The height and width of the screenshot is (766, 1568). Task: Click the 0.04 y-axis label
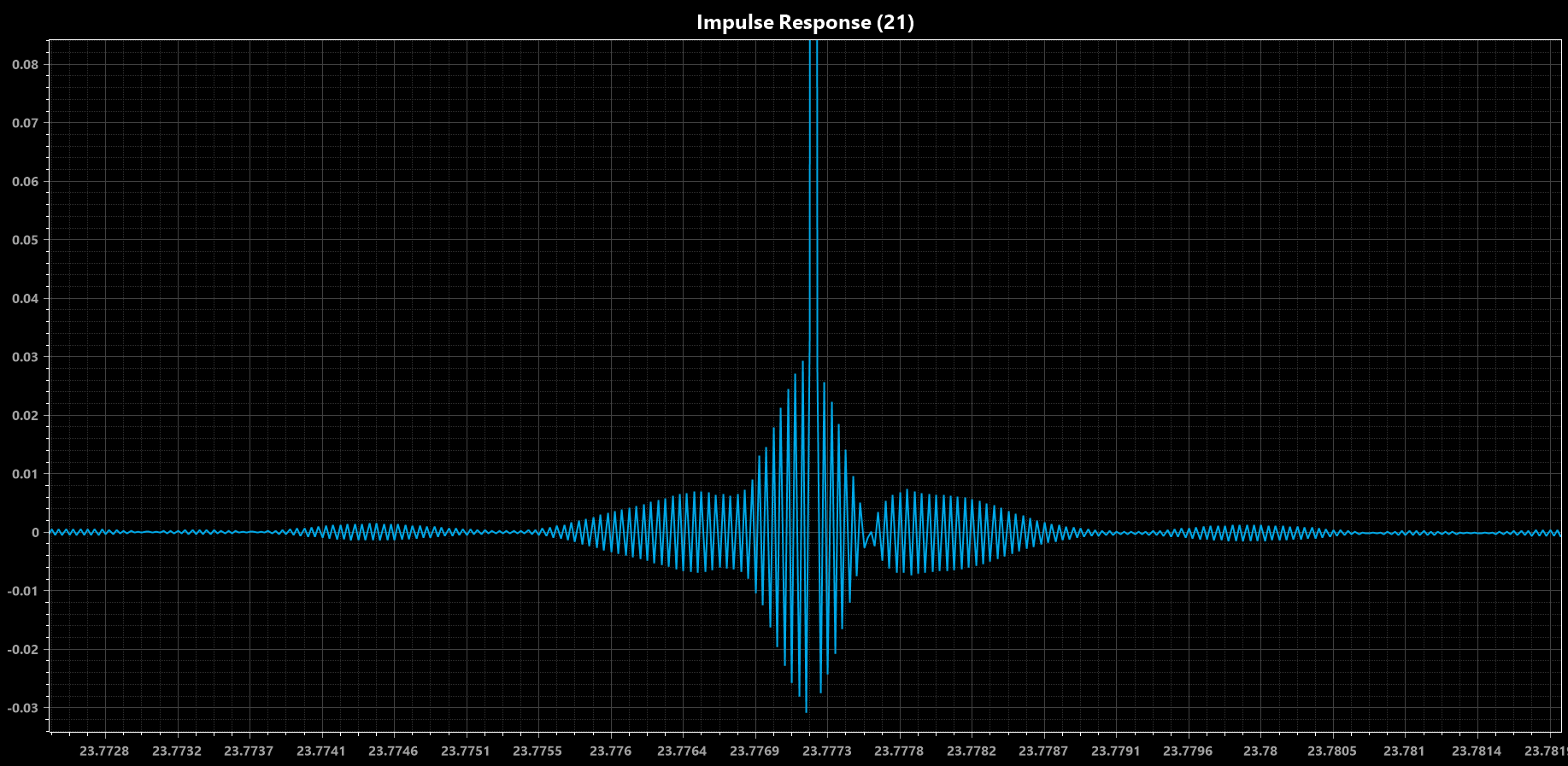26,299
